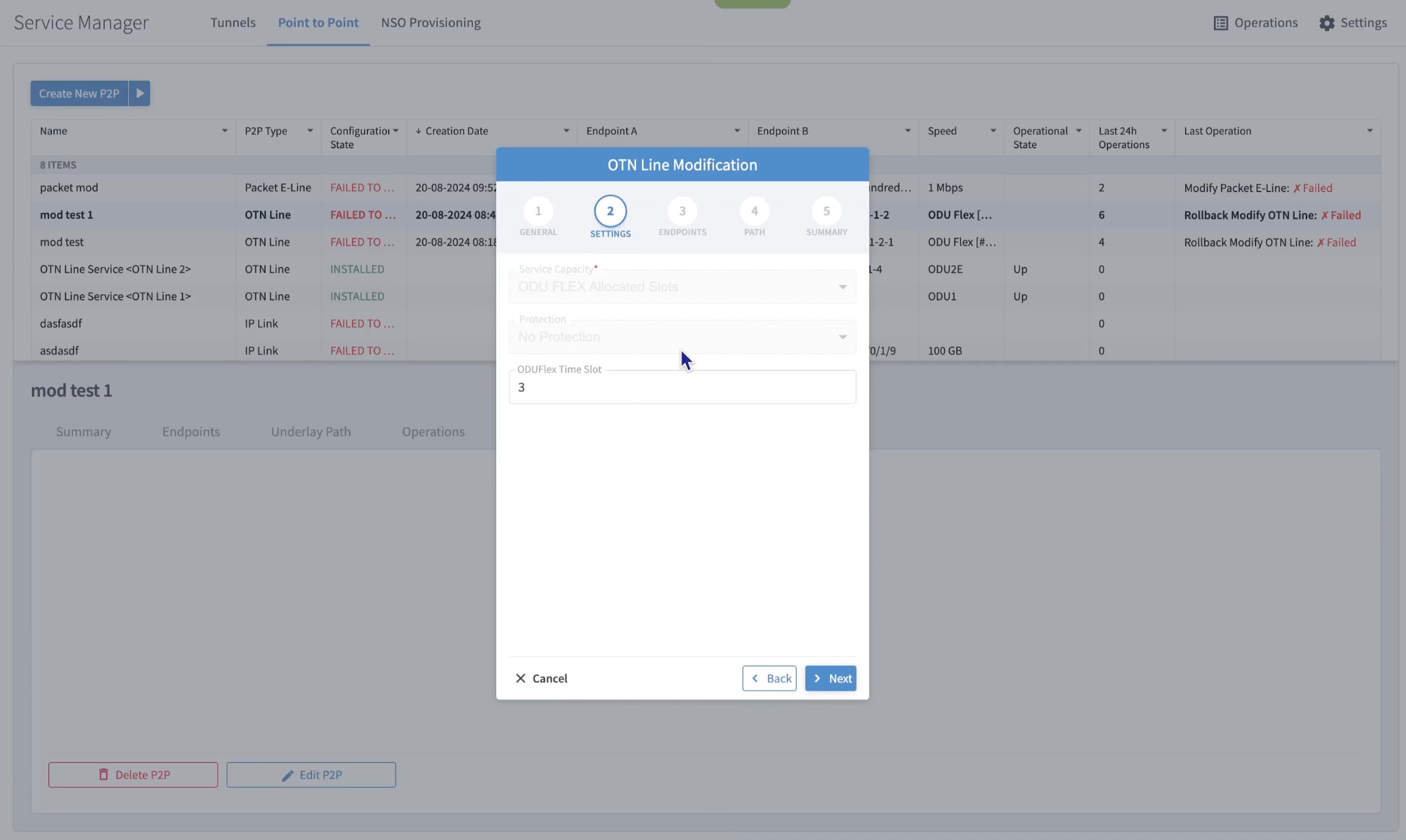The height and width of the screenshot is (840, 1406).
Task: Click the right chevron on Next button
Action: (x=817, y=678)
